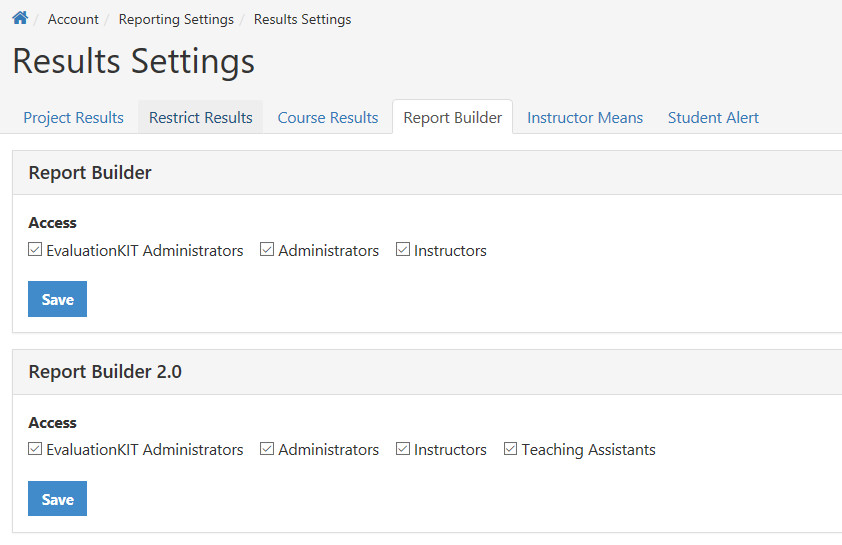
Task: Toggle Administrators checkbox in Report Builder
Action: (267, 249)
